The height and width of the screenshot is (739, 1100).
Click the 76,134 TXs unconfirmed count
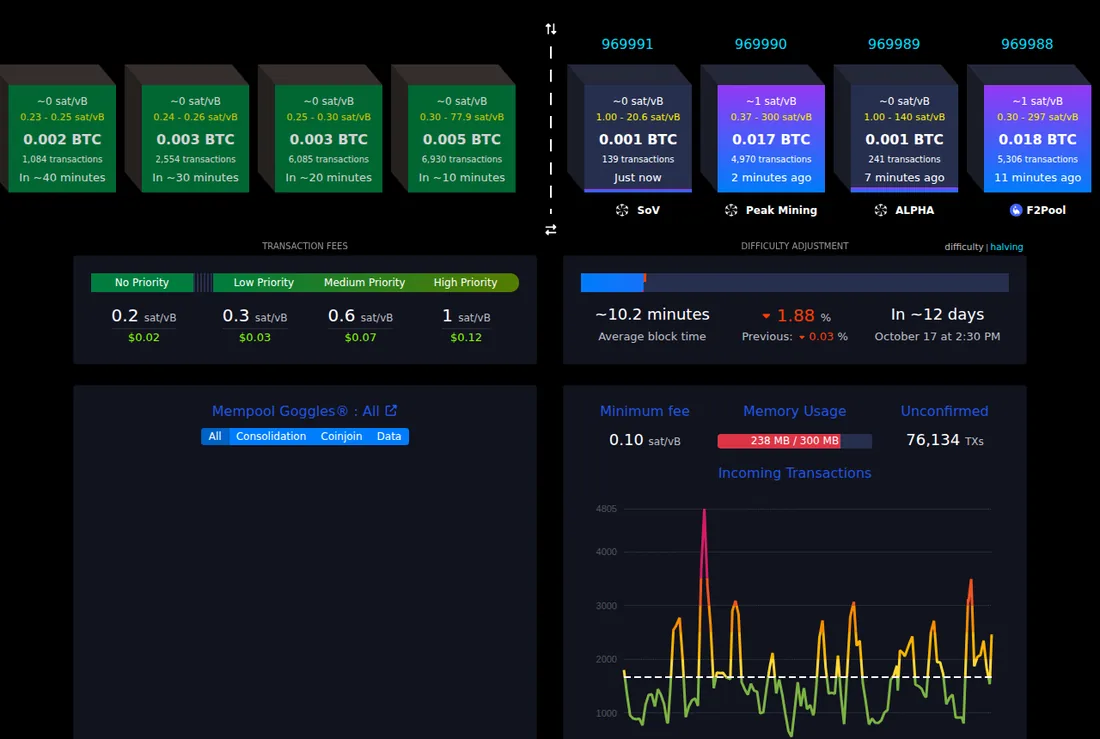(944, 440)
